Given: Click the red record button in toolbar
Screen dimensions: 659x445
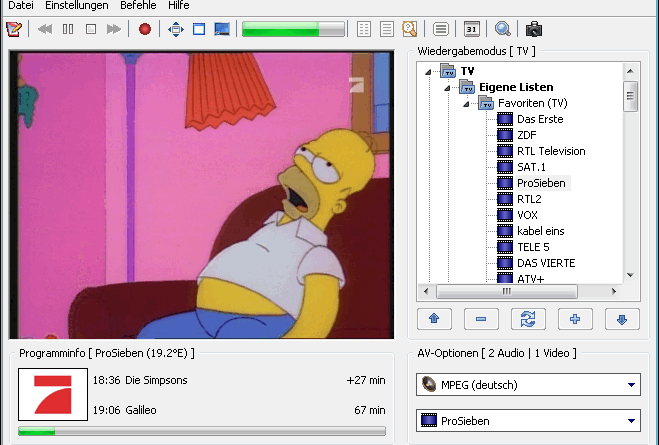Looking at the screenshot, I should click(x=145, y=29).
